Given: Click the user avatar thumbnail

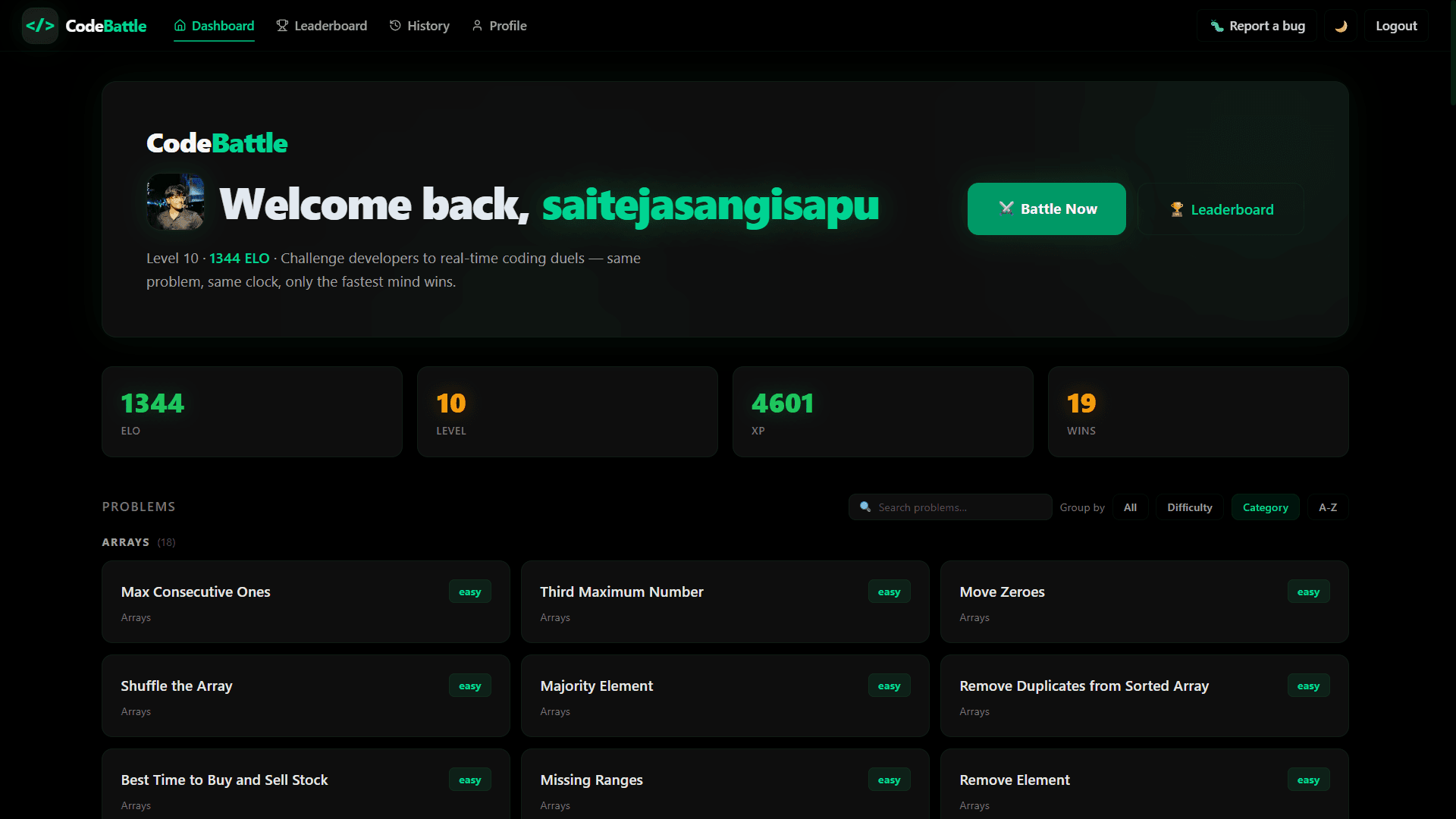Looking at the screenshot, I should click(x=175, y=202).
